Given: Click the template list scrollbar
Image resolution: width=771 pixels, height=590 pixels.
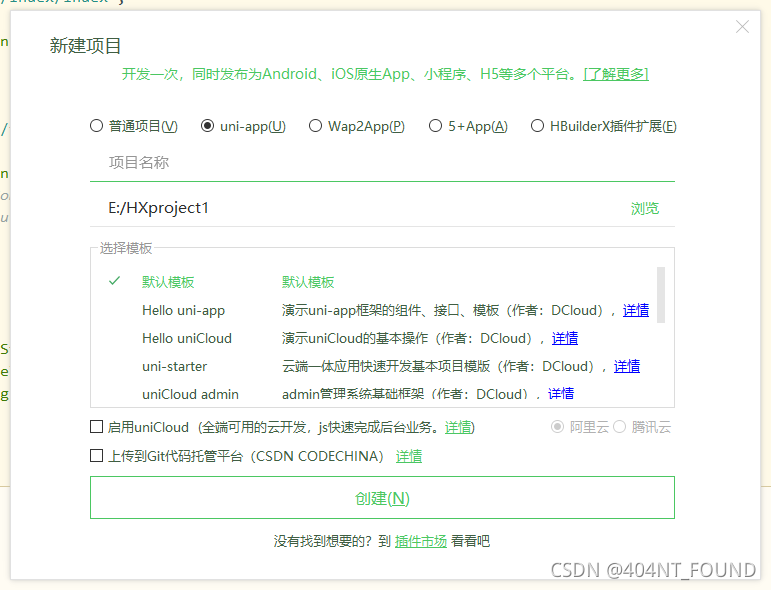Looking at the screenshot, I should [x=661, y=295].
